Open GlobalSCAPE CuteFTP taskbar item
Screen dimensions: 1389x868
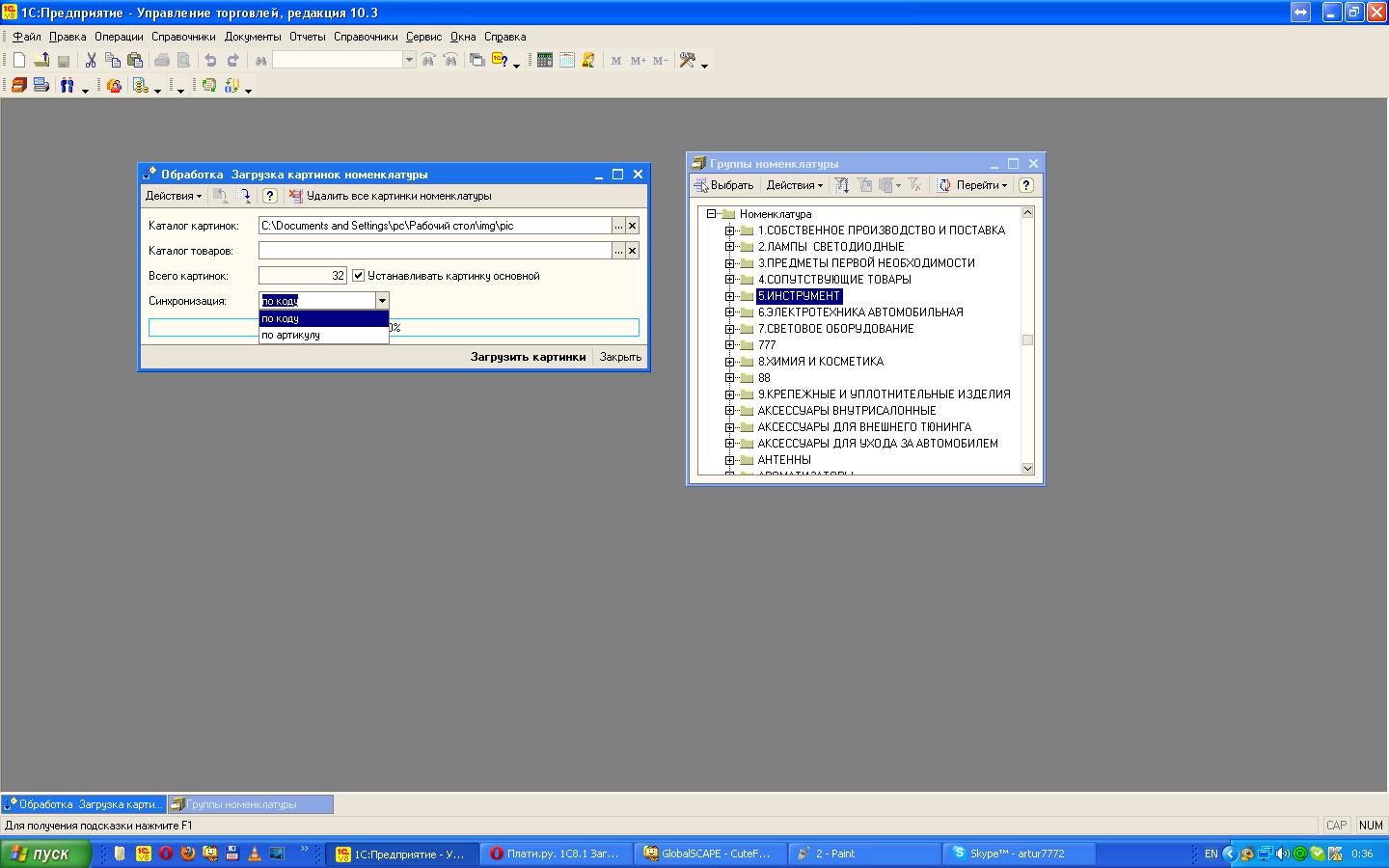(709, 854)
